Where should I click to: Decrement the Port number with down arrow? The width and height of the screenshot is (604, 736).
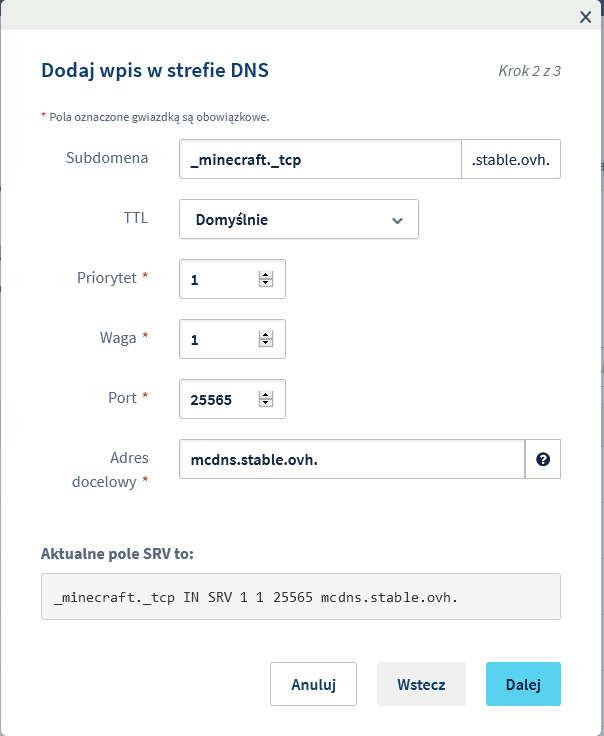(266, 404)
